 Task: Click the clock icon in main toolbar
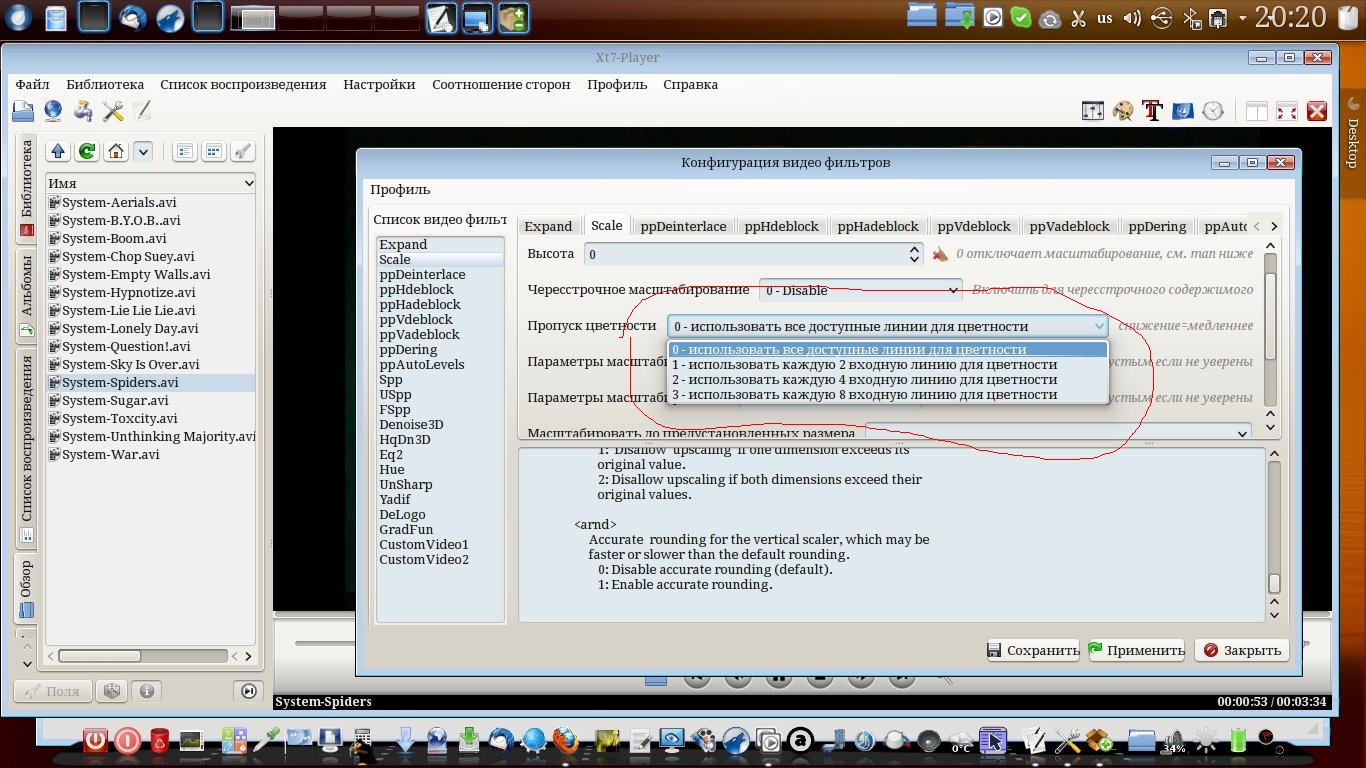coord(1213,111)
